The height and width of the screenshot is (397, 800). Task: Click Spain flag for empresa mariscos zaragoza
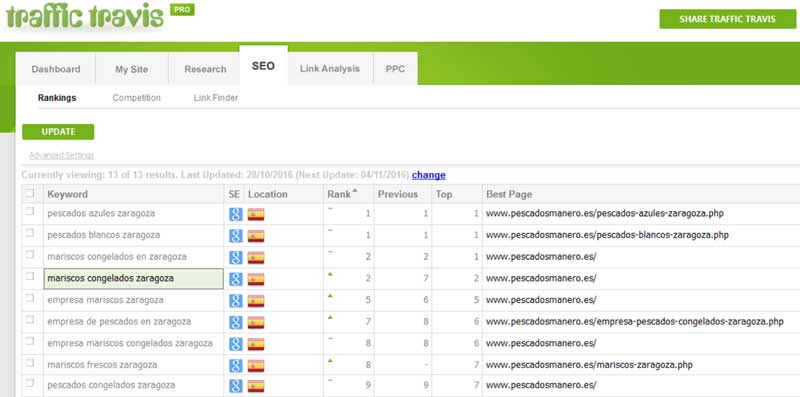(x=256, y=301)
